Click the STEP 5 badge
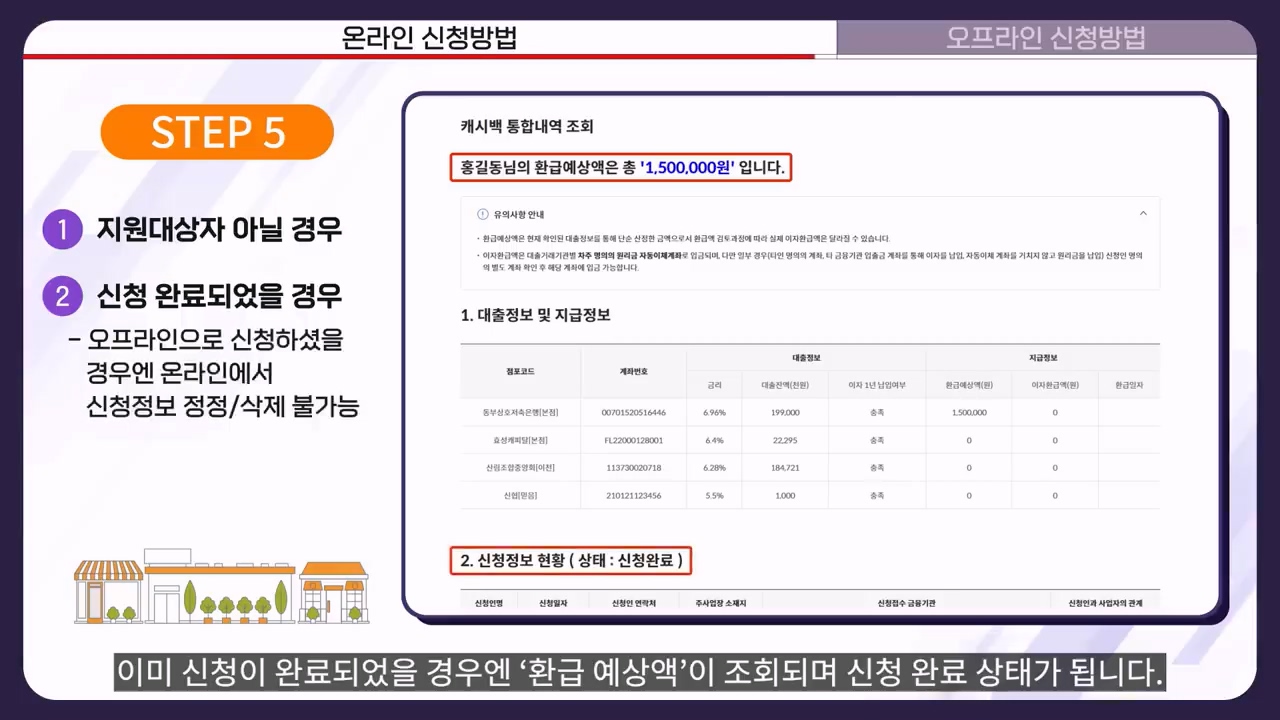This screenshot has width=1280, height=720. [x=217, y=131]
